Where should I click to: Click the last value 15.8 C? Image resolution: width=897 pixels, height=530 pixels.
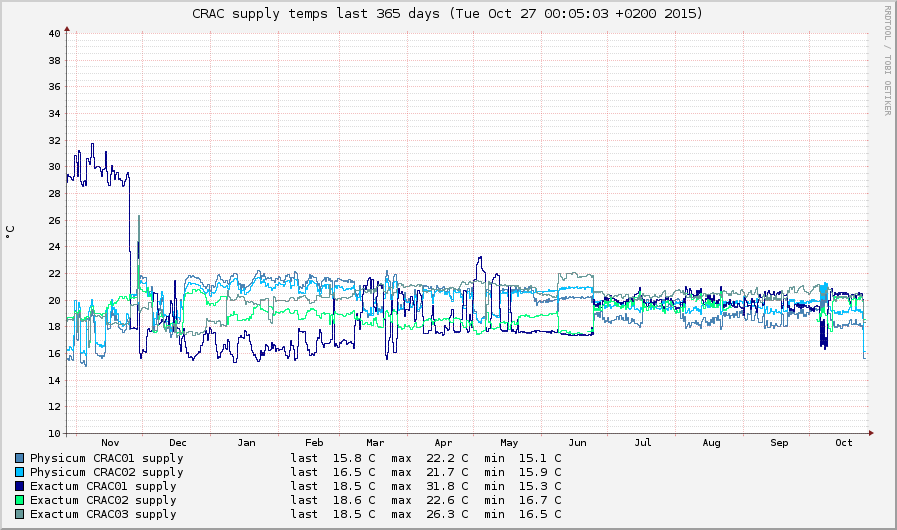click(354, 458)
